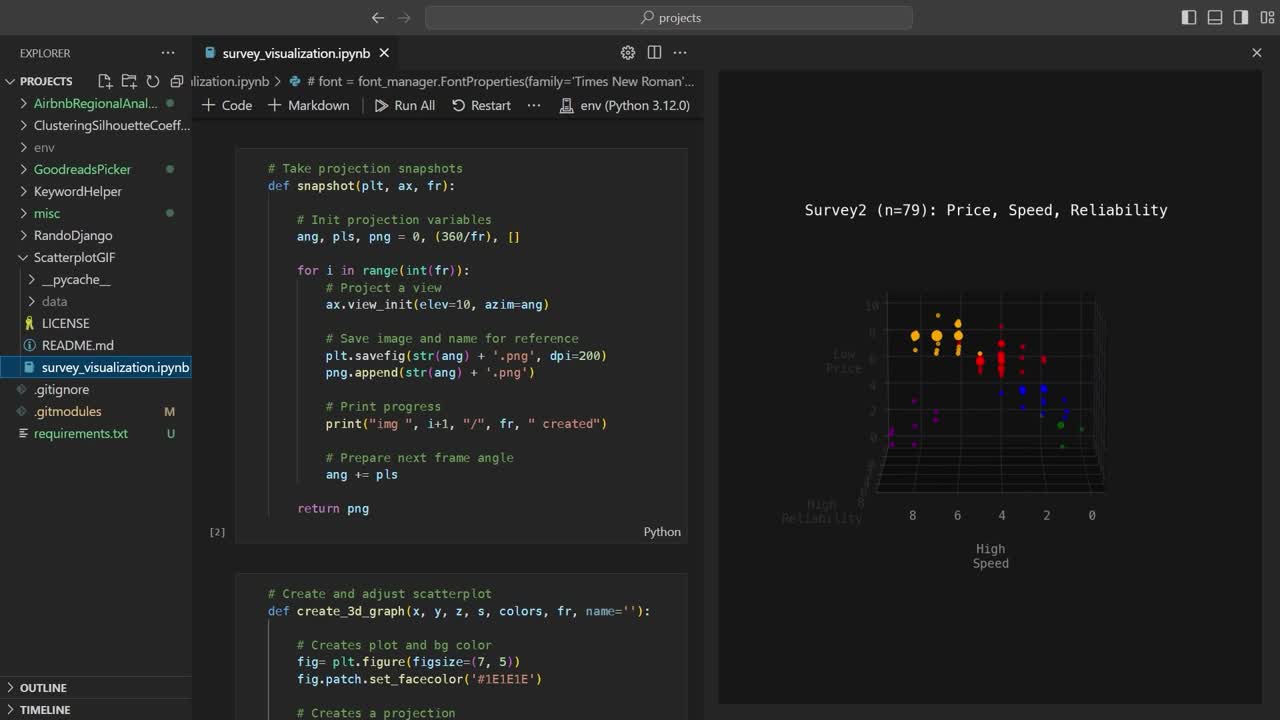Select the survey_visualization.ipynb editor tab
Image resolution: width=1280 pixels, height=720 pixels.
pyautogui.click(x=296, y=53)
